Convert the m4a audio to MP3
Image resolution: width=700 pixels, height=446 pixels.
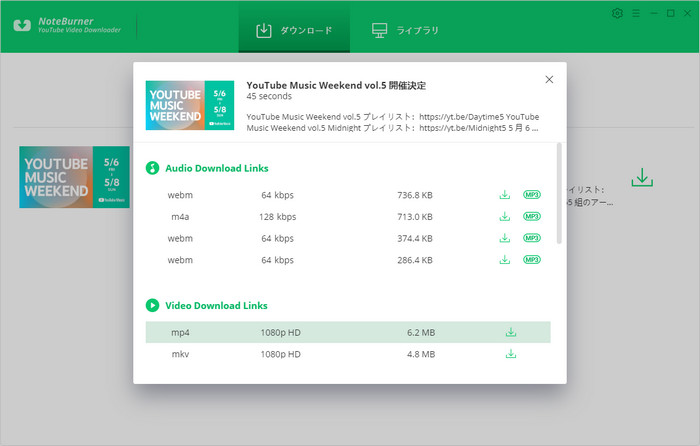pyautogui.click(x=532, y=217)
